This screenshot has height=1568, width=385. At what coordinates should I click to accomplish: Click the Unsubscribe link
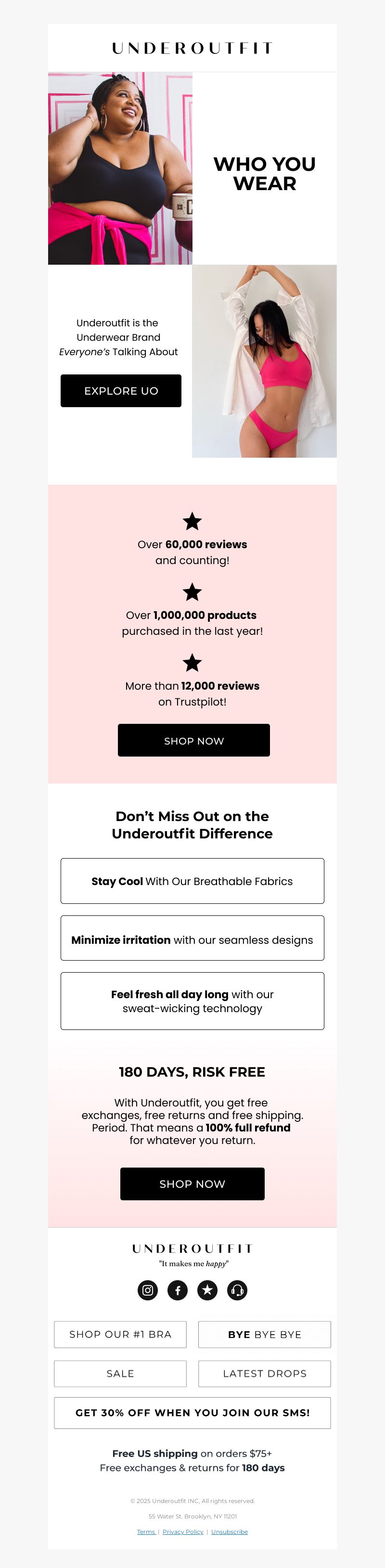229,1531
